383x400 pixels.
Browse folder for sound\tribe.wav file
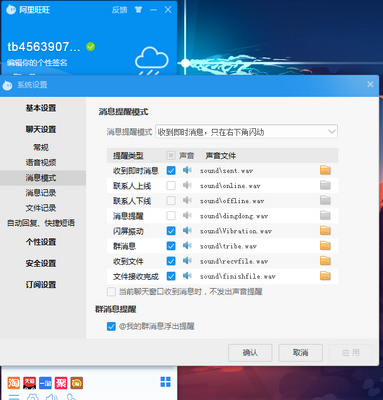coord(325,246)
